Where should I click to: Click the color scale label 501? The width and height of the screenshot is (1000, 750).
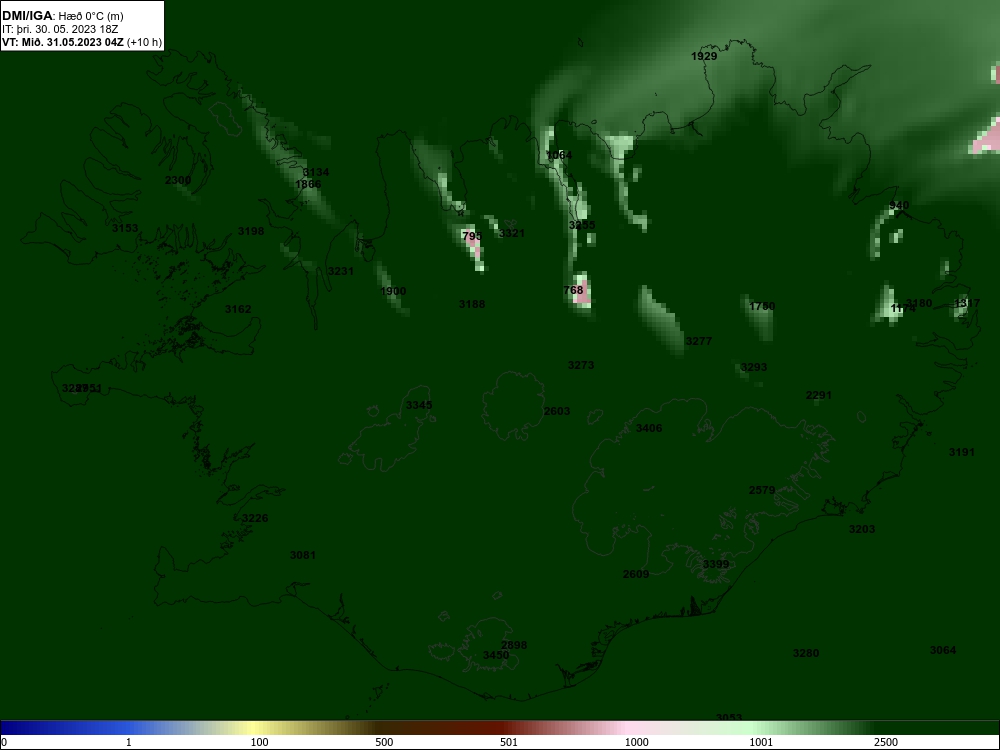pos(509,742)
